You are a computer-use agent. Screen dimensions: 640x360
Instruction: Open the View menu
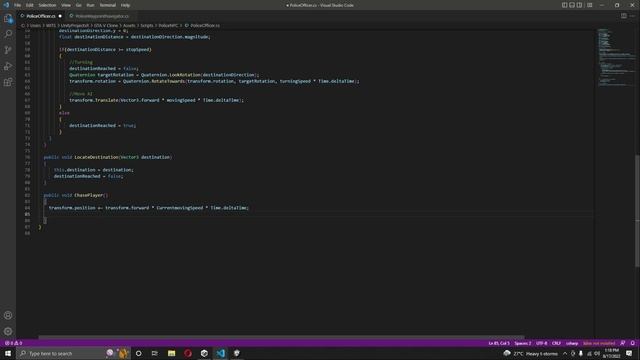click(x=66, y=5)
